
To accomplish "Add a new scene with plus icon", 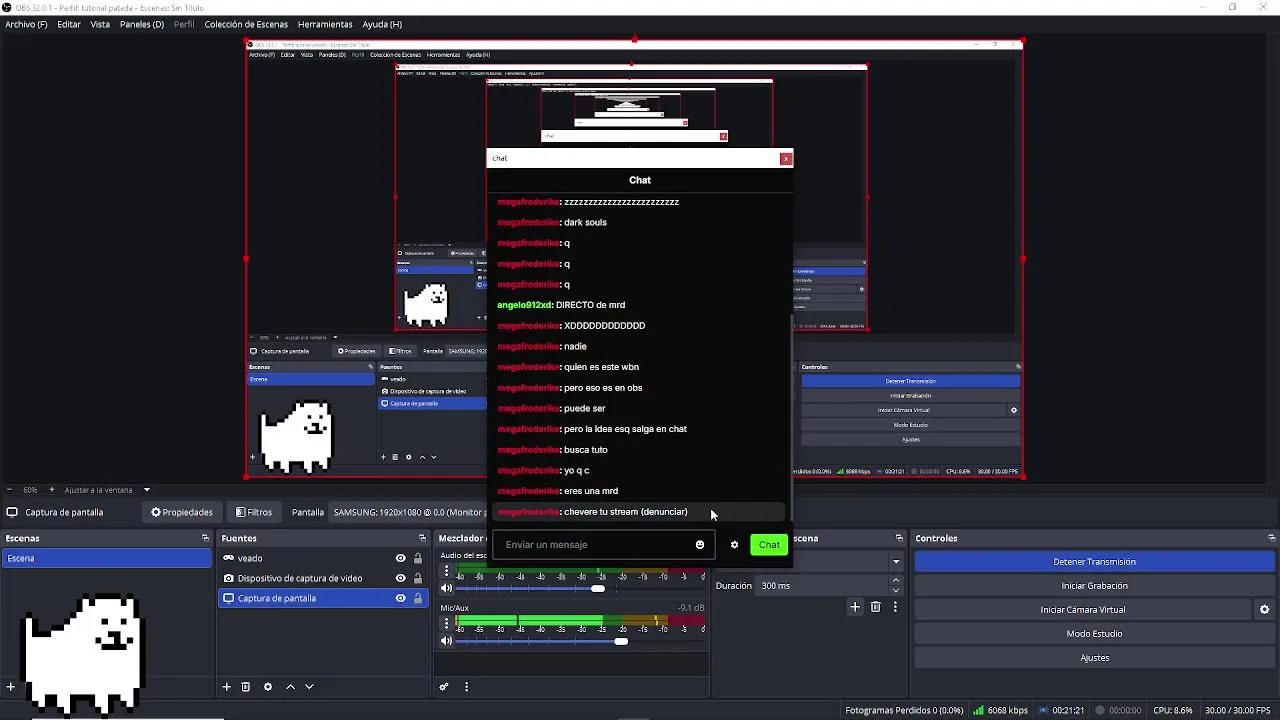I will click(10, 687).
